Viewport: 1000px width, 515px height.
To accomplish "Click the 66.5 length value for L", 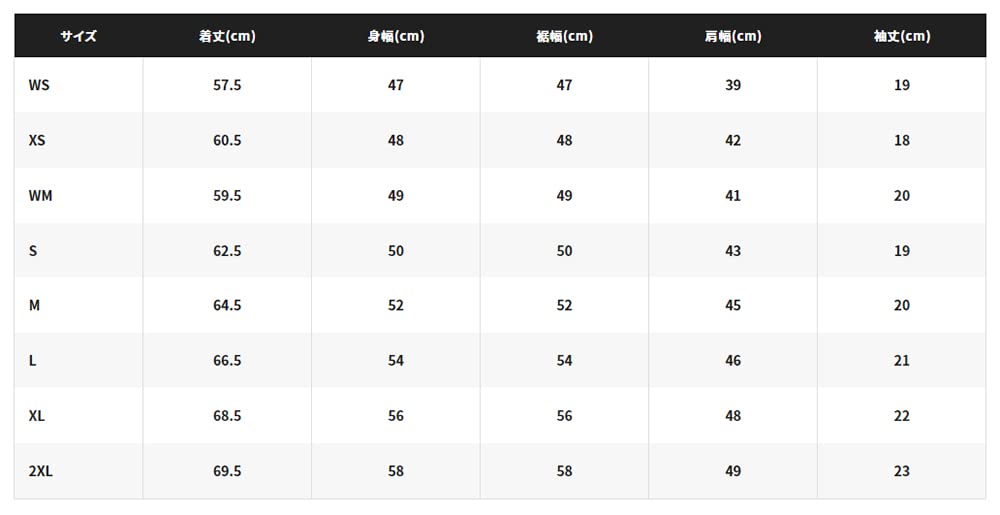I will [x=227, y=360].
